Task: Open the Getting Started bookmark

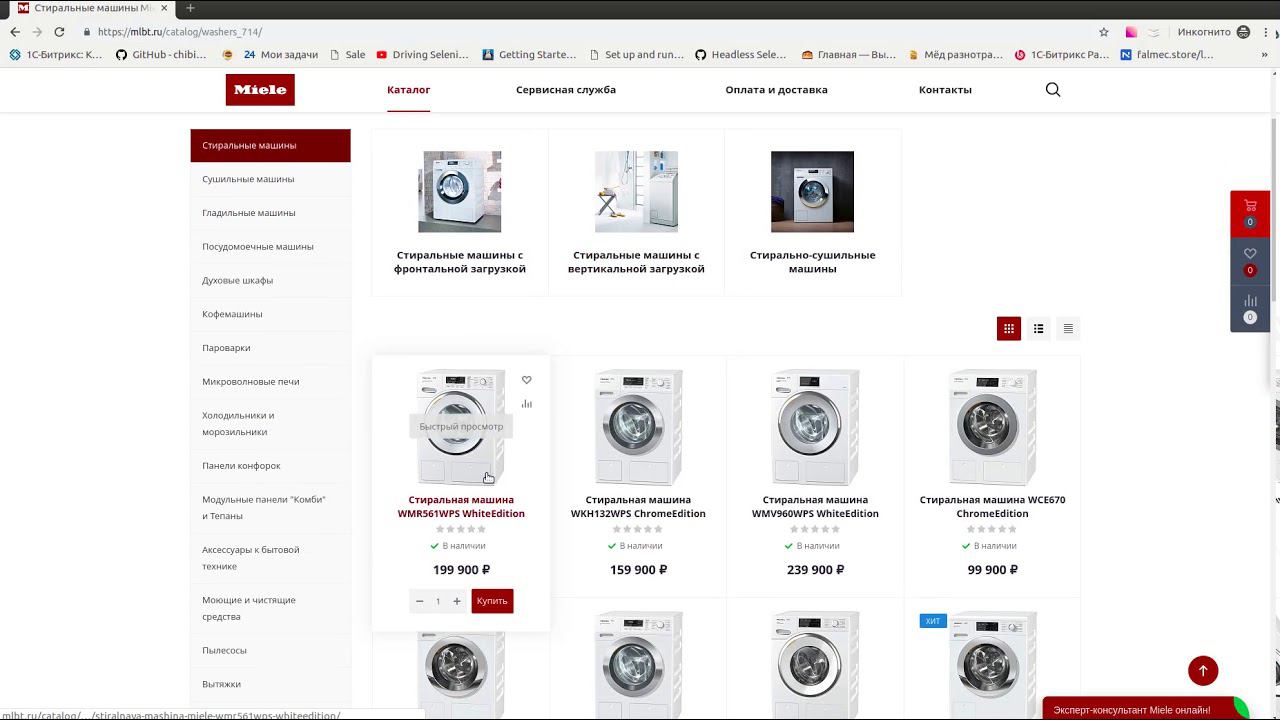Action: (529, 55)
